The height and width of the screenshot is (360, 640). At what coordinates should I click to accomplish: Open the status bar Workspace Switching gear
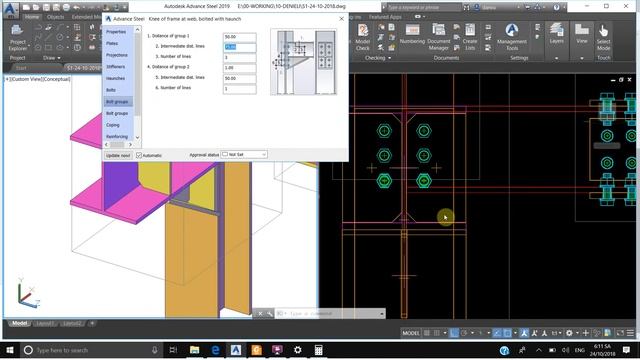coord(569,333)
